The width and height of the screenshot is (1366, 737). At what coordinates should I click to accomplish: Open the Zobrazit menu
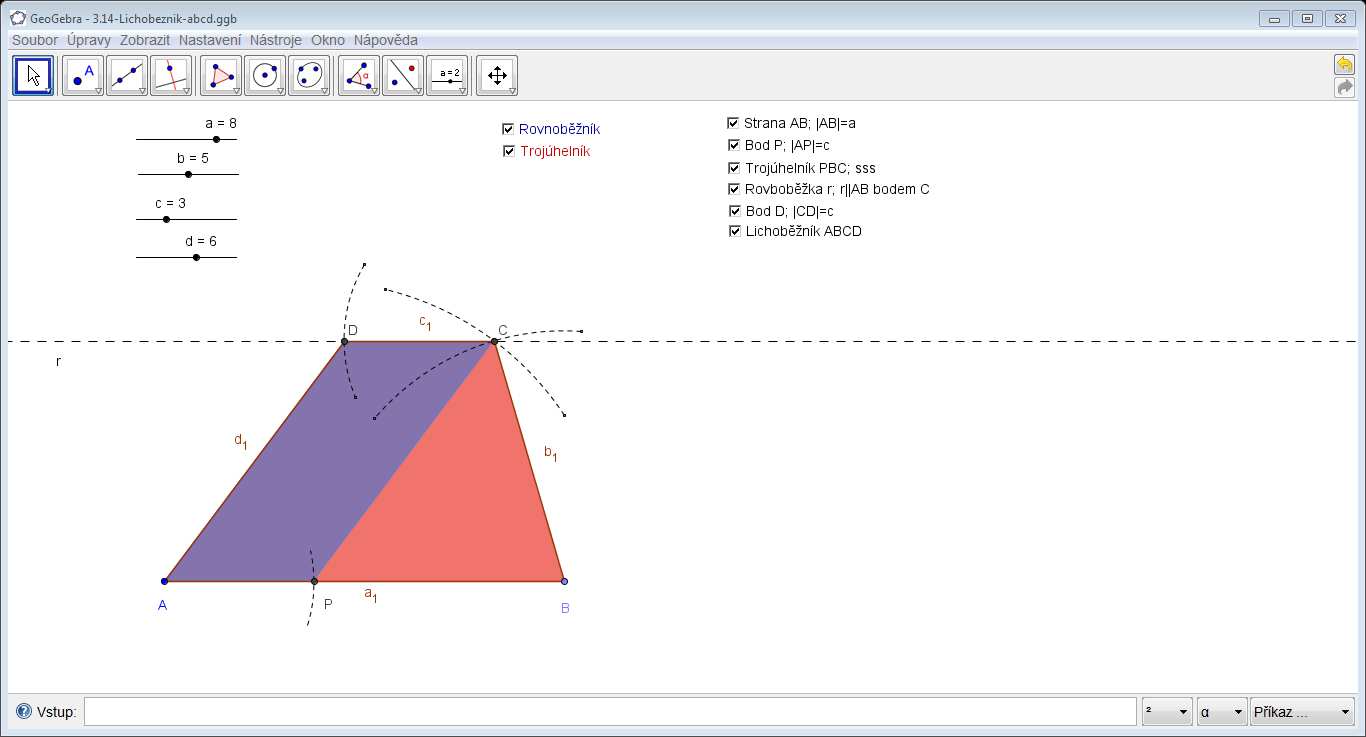pos(146,40)
